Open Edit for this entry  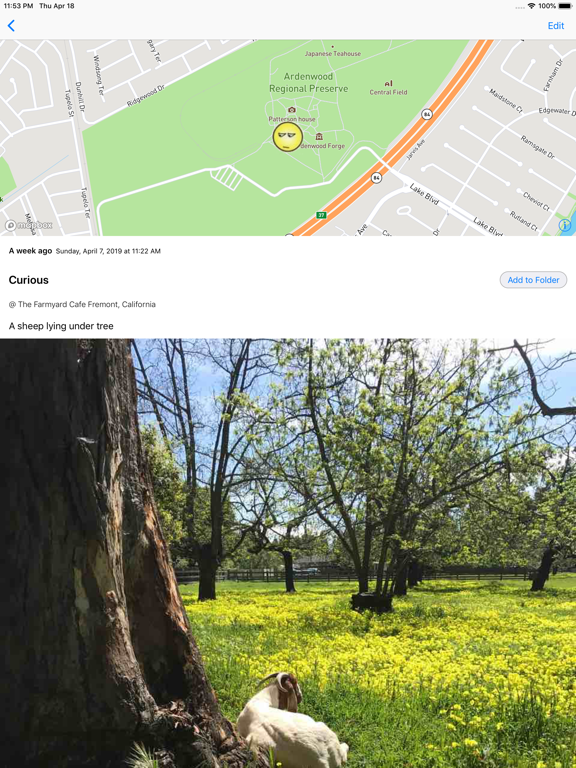click(x=555, y=25)
